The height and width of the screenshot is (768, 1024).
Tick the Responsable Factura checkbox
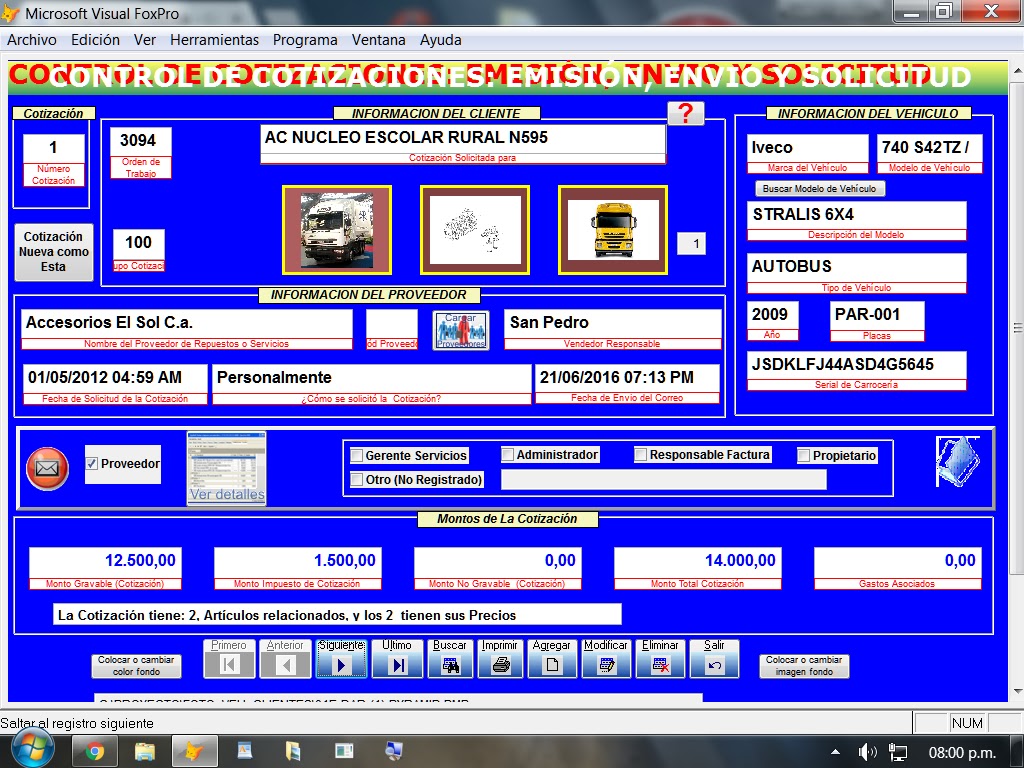coord(641,455)
